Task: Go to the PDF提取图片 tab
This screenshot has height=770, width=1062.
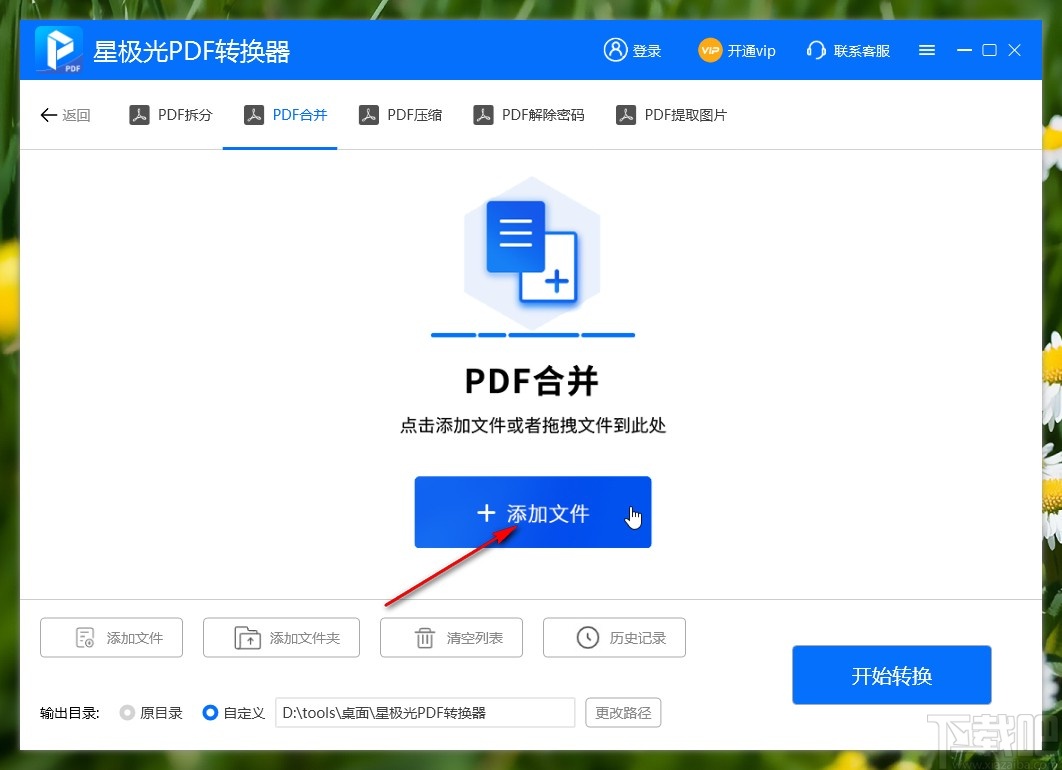Action: (x=671, y=115)
